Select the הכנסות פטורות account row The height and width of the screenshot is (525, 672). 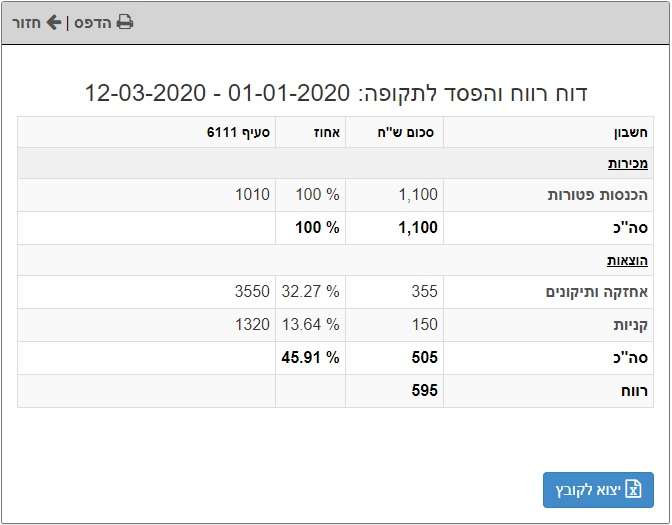click(x=336, y=195)
